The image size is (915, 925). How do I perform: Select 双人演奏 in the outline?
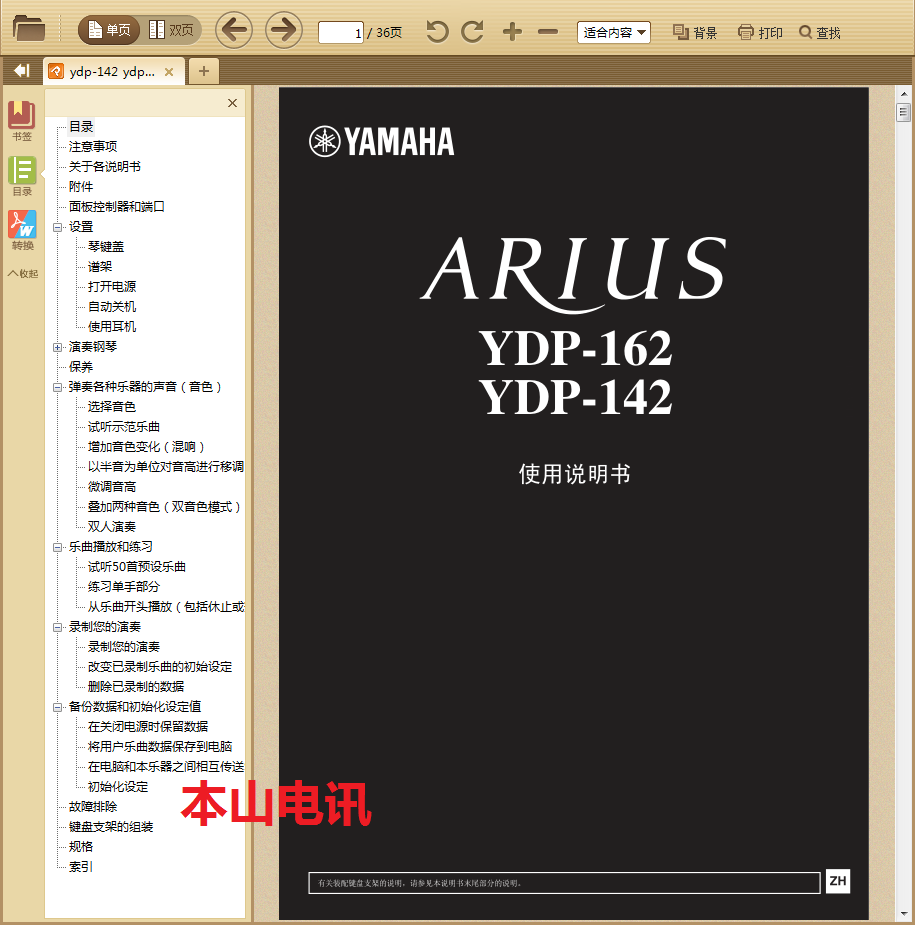111,526
